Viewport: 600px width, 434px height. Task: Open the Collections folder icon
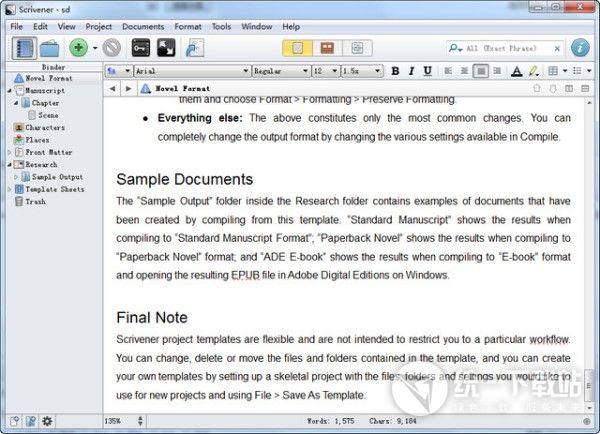tap(49, 48)
